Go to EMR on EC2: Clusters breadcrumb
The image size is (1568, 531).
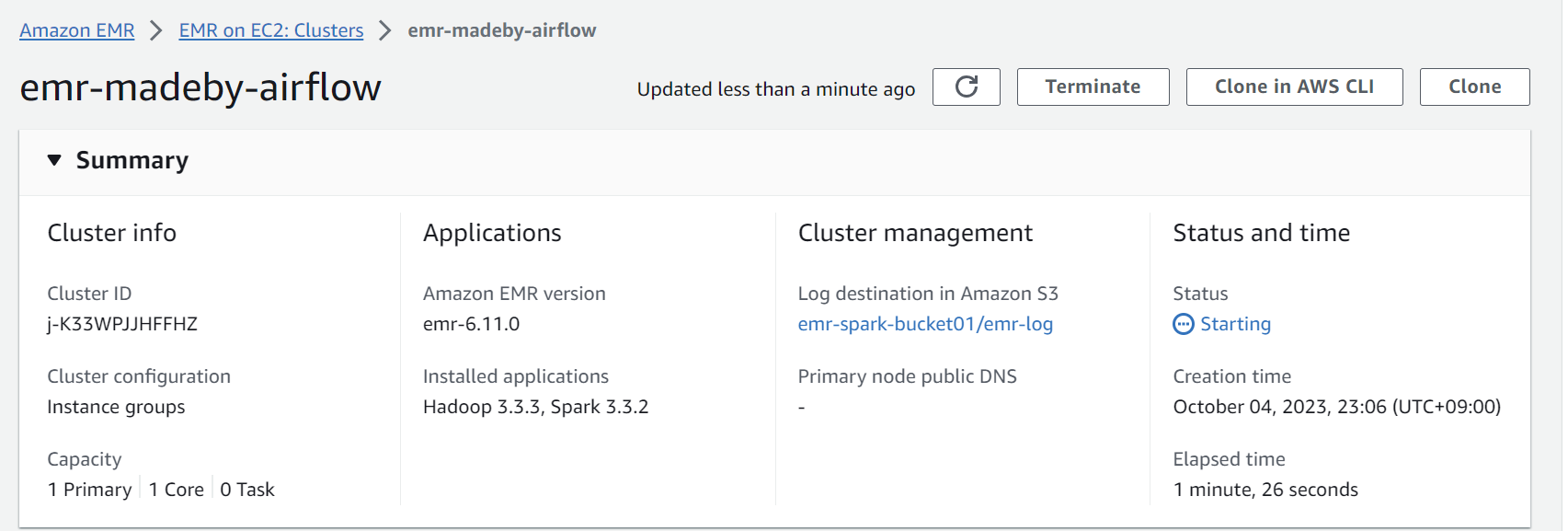(271, 30)
